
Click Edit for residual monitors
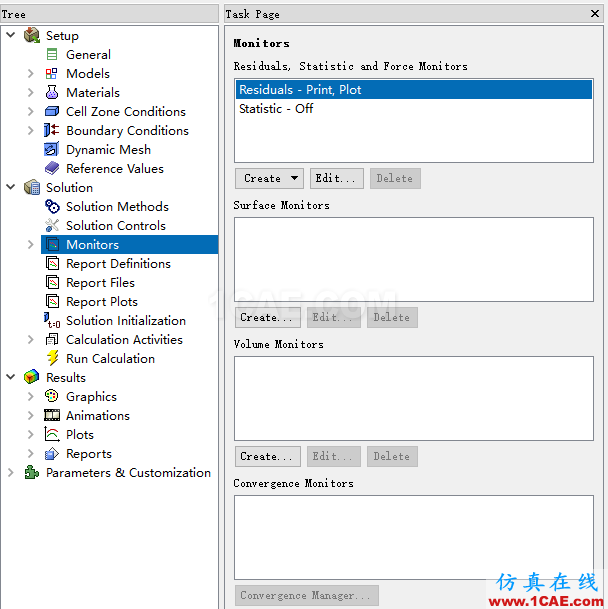(x=336, y=178)
